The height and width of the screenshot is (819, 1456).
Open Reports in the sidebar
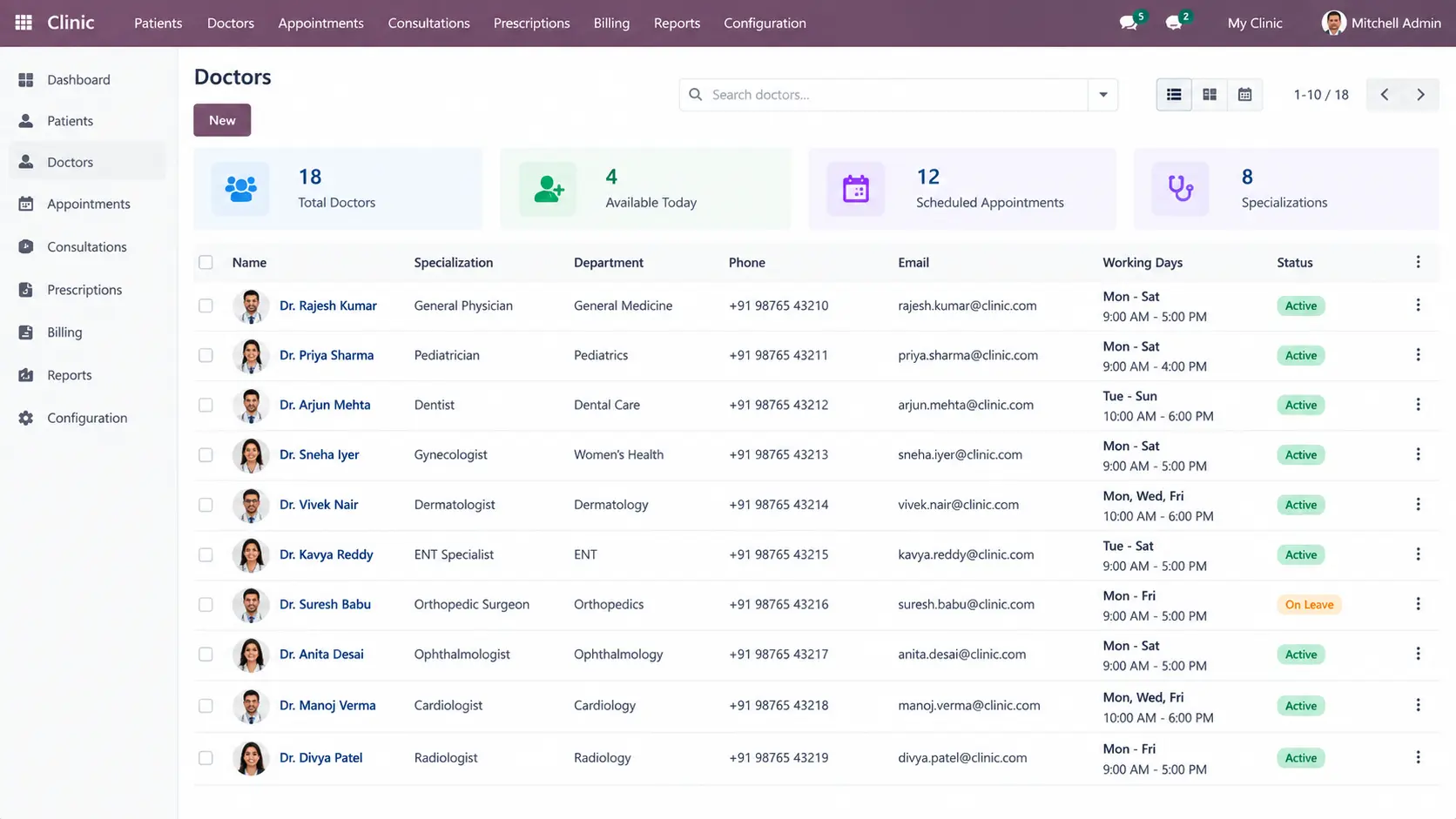point(87,375)
